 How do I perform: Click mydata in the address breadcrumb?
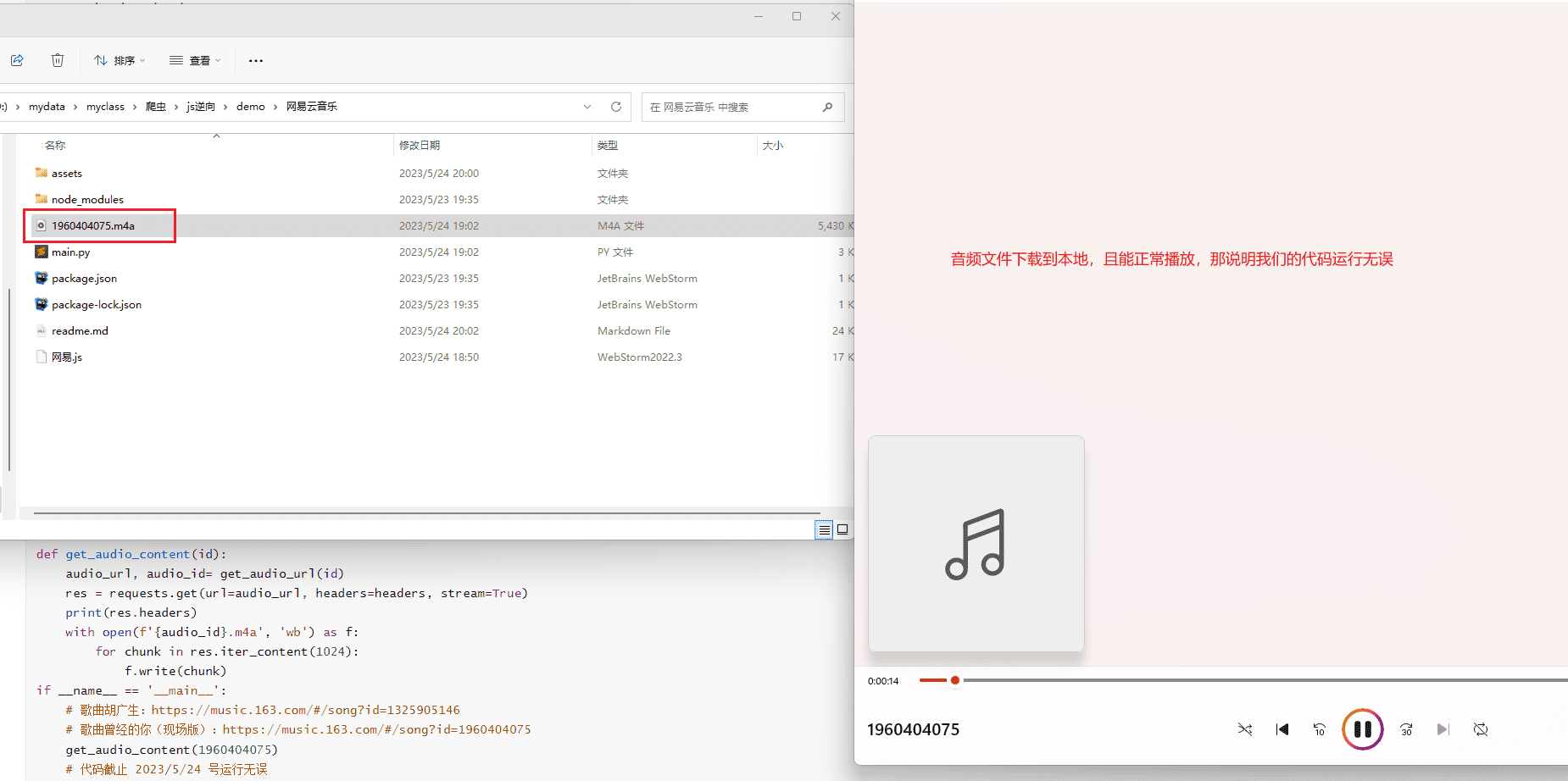(x=47, y=107)
